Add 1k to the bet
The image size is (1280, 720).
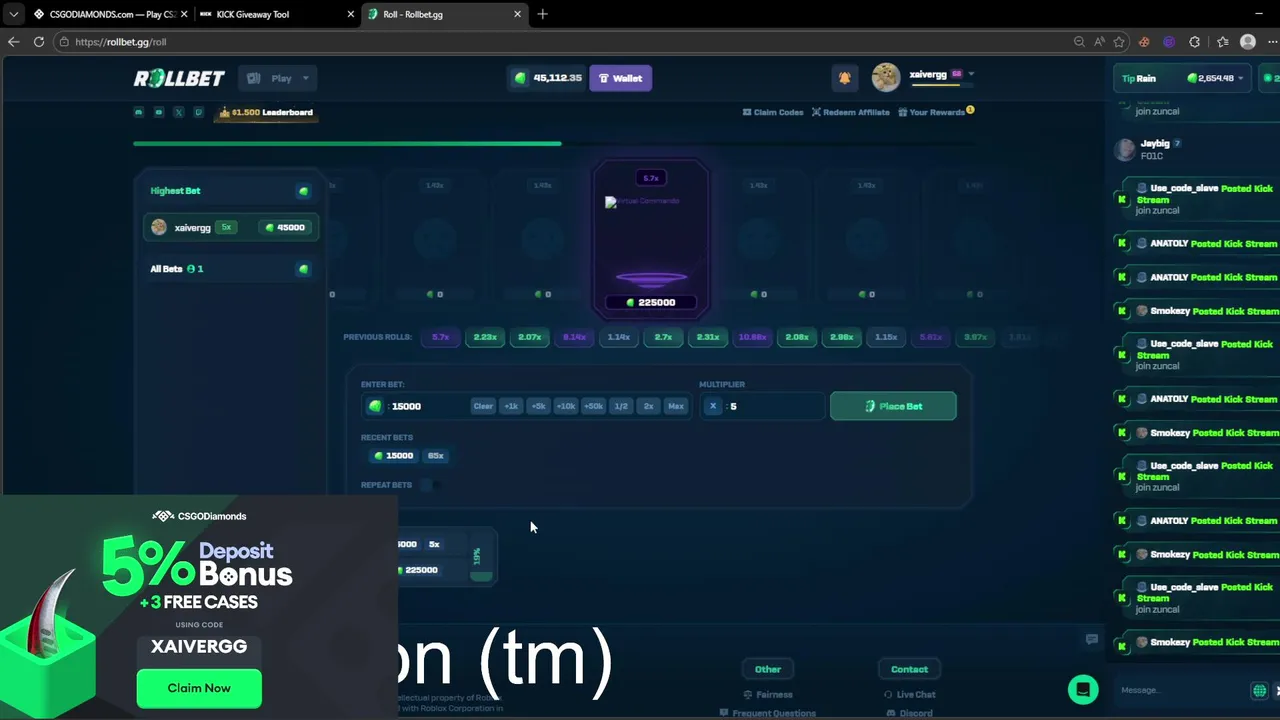[511, 406]
